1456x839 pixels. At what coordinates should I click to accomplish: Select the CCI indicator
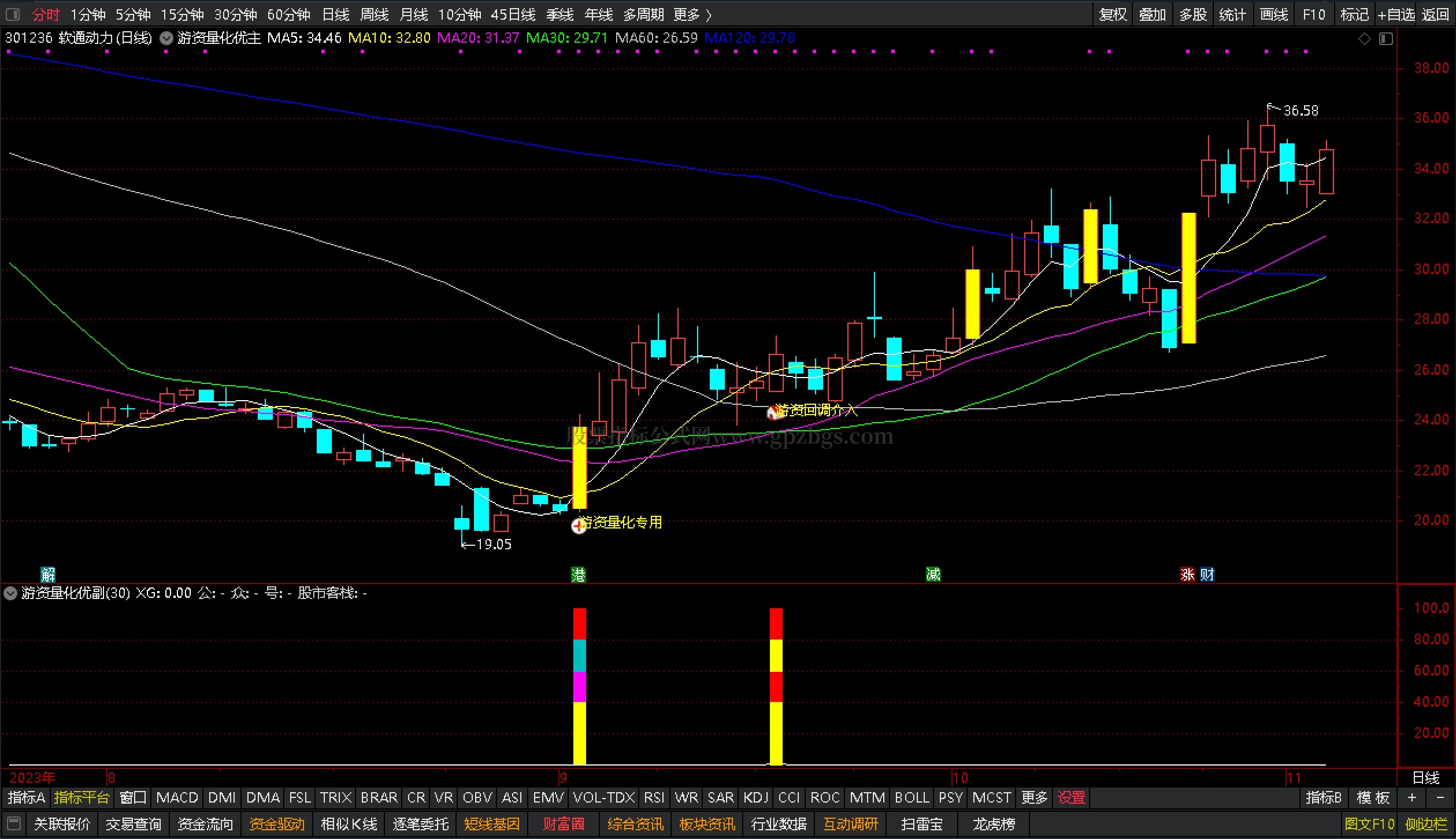(789, 798)
